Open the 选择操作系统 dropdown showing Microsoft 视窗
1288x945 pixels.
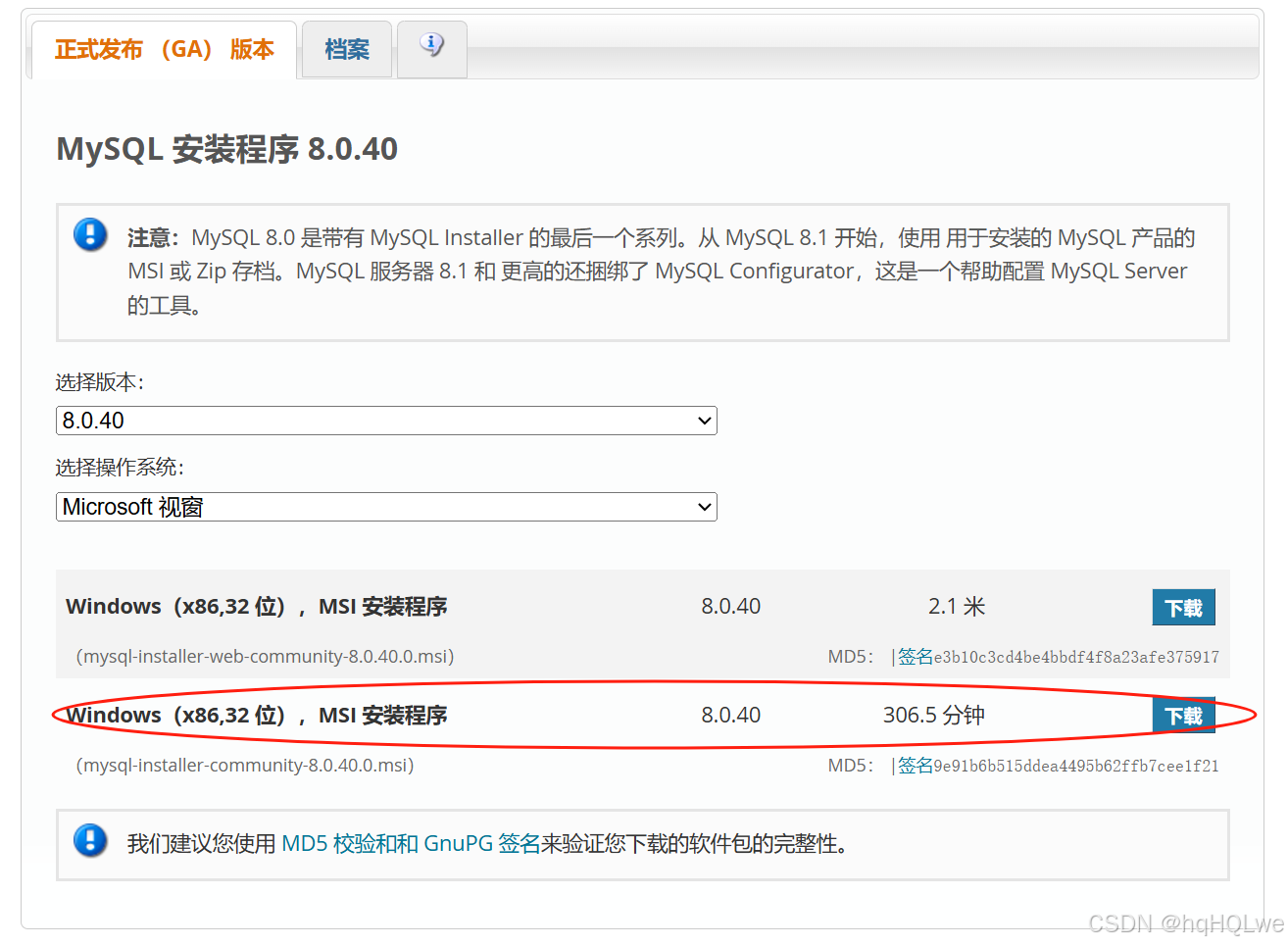pos(386,507)
